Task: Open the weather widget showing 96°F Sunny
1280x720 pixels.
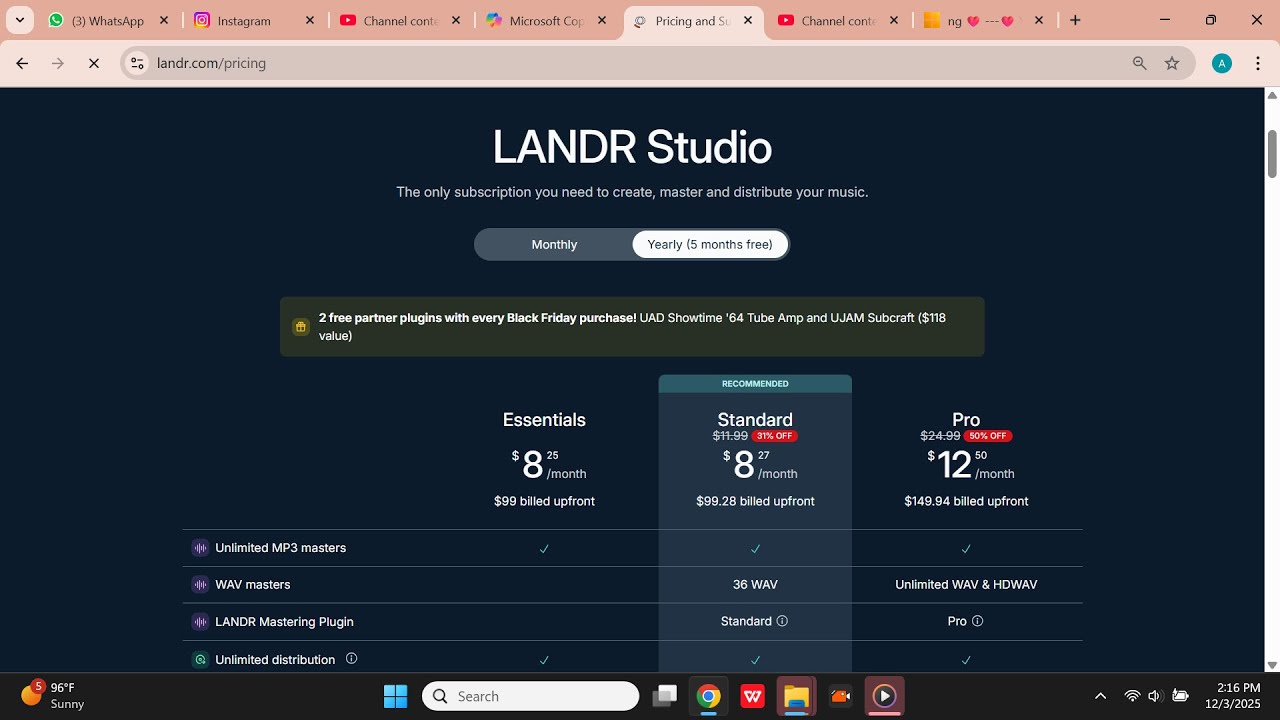Action: click(54, 696)
